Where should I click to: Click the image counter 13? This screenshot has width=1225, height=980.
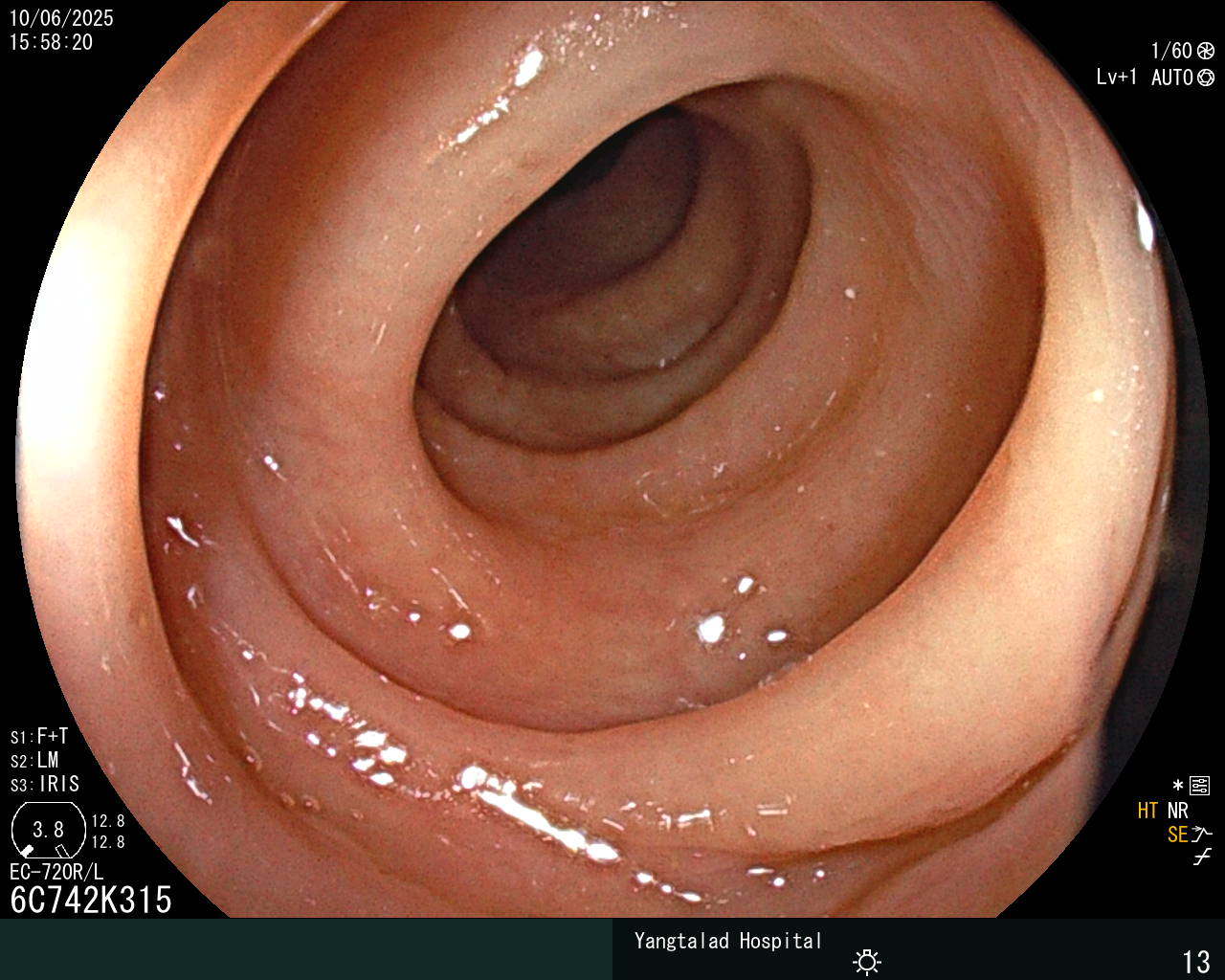click(1196, 961)
